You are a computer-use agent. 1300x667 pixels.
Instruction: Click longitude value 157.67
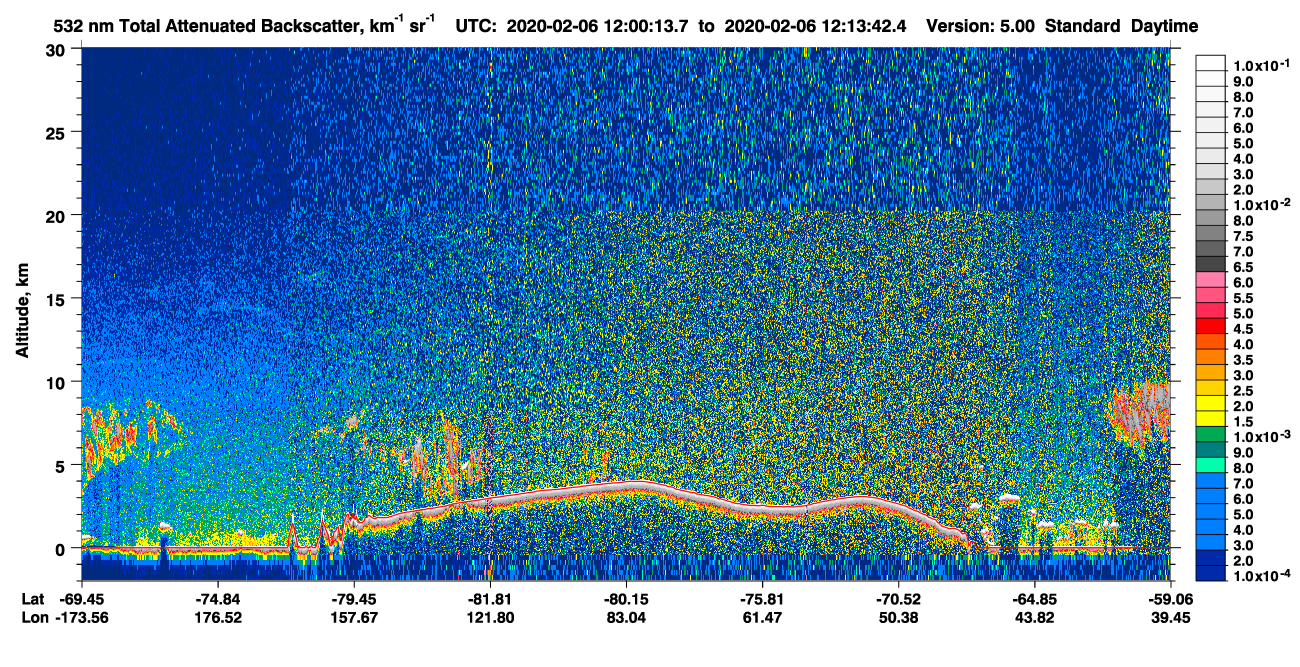[x=354, y=618]
